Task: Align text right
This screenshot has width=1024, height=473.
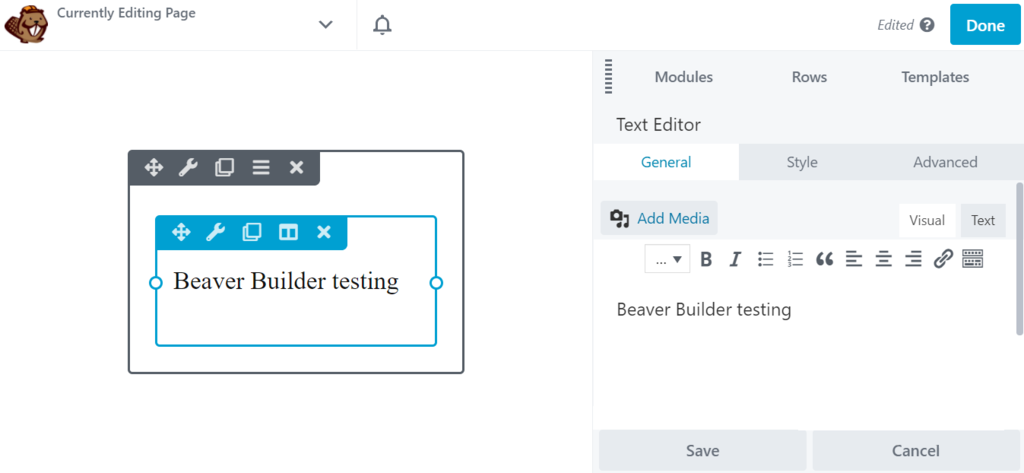Action: pos(913,259)
